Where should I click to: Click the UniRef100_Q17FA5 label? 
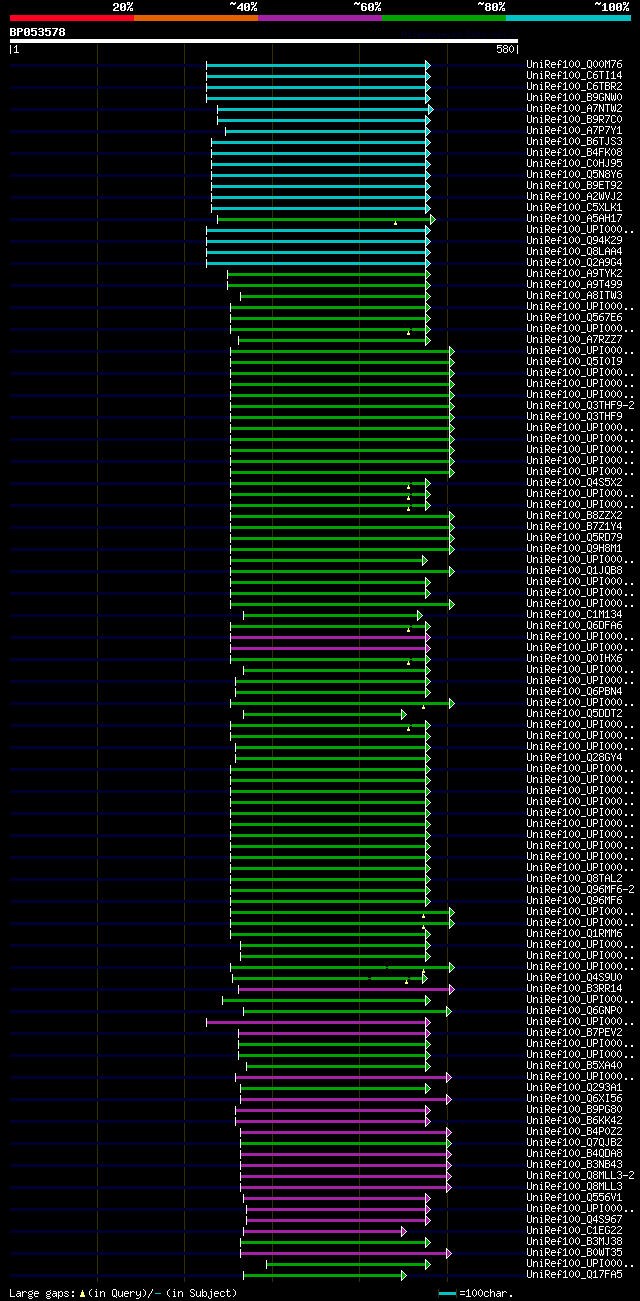coord(574,1275)
